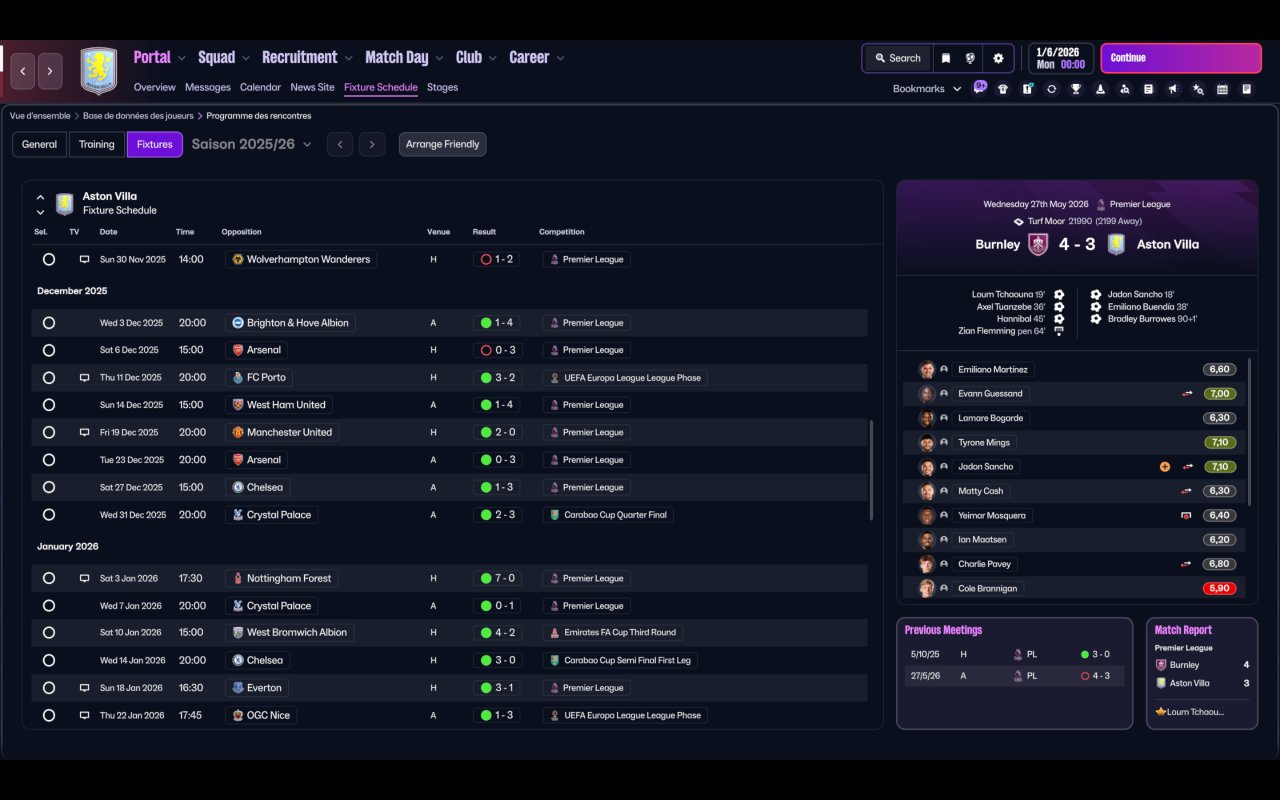Click the calendar bookmark icon
1280x800 pixels.
(1222, 89)
